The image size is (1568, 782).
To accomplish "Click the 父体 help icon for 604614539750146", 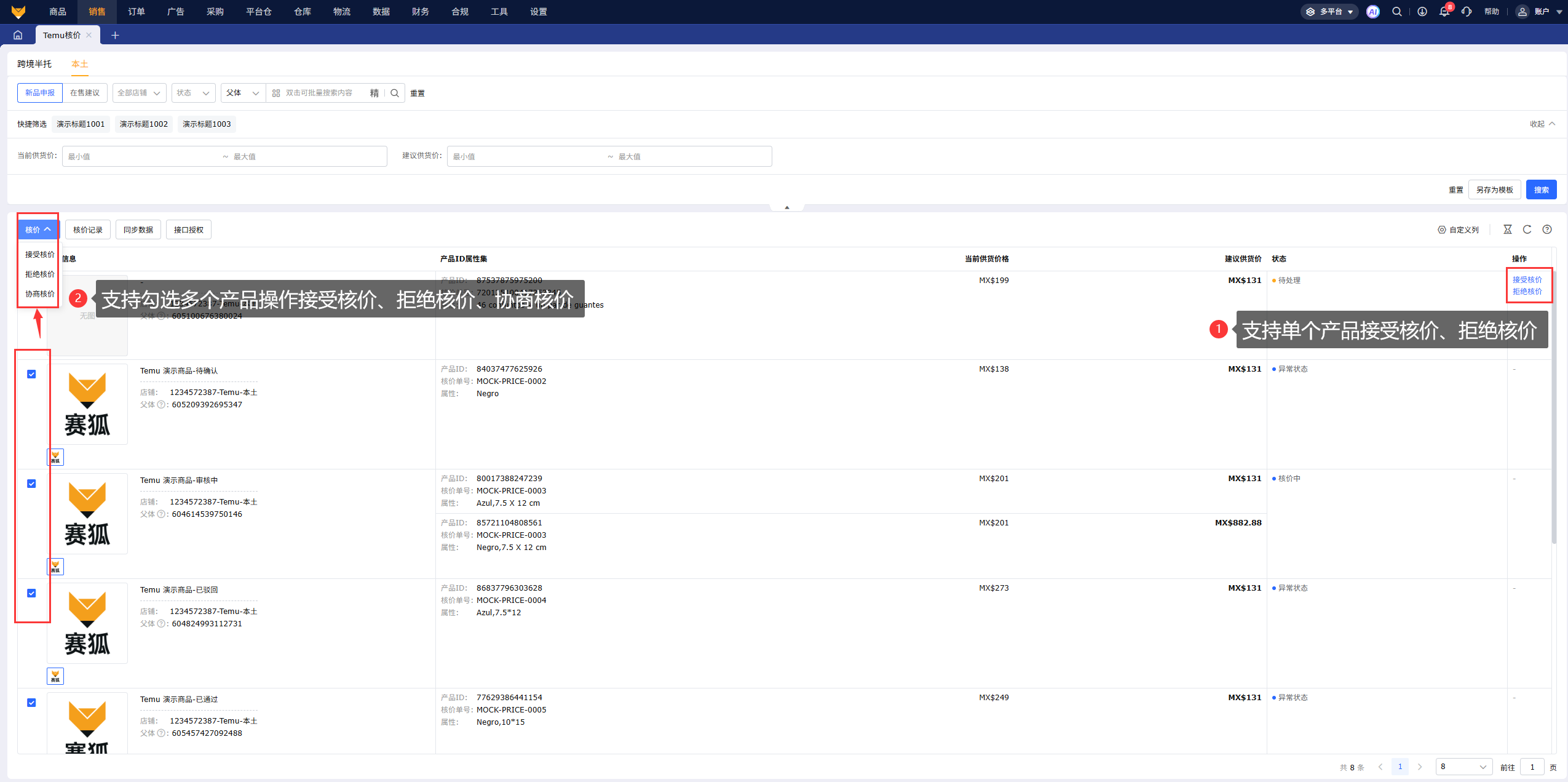I will [161, 514].
